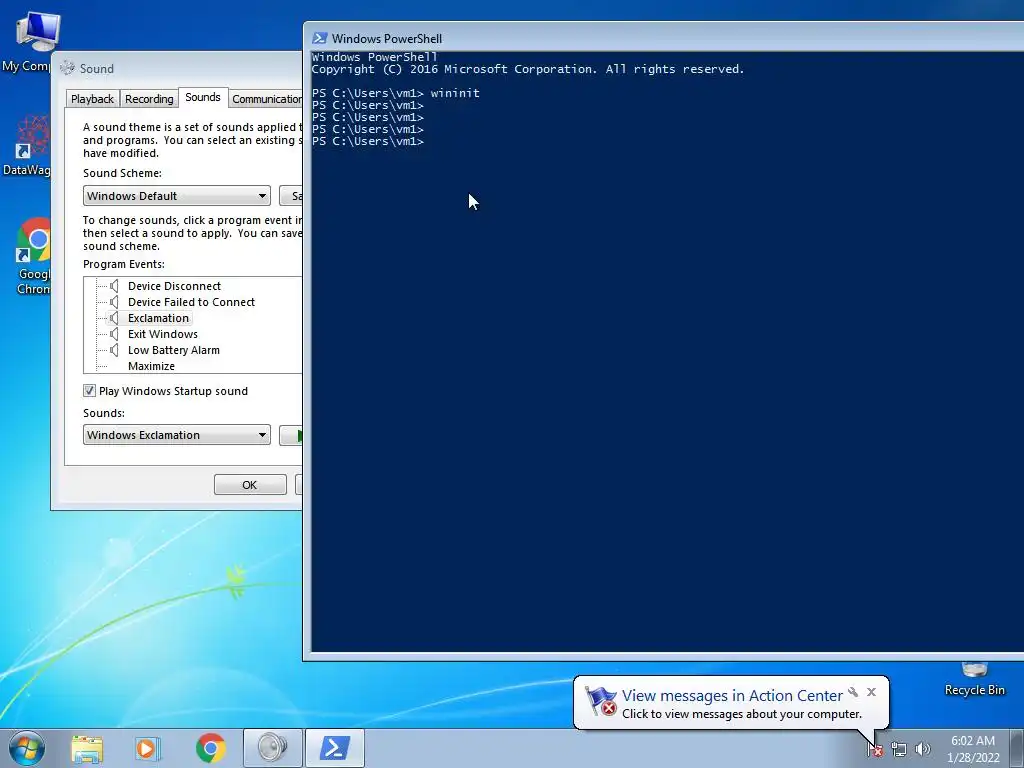Click the Save As scheme button
The height and width of the screenshot is (768, 1024).
click(x=291, y=196)
